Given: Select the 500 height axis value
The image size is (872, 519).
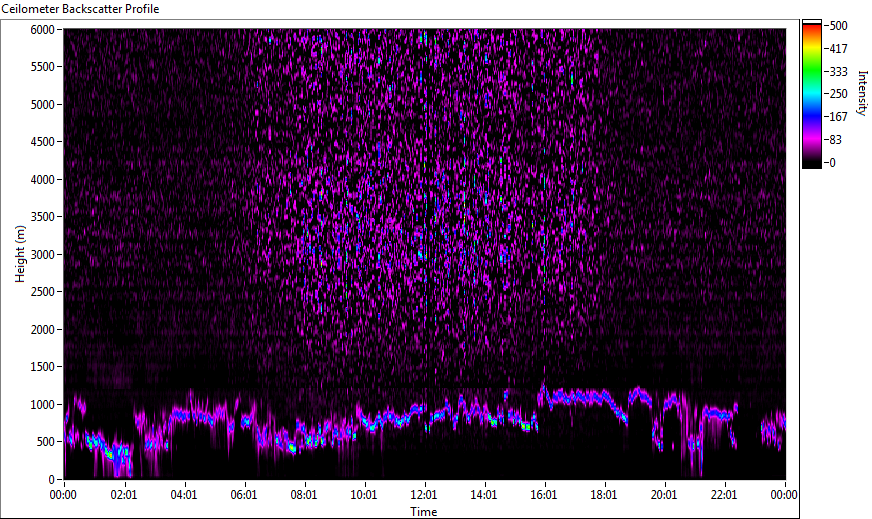Looking at the screenshot, I should point(46,442).
